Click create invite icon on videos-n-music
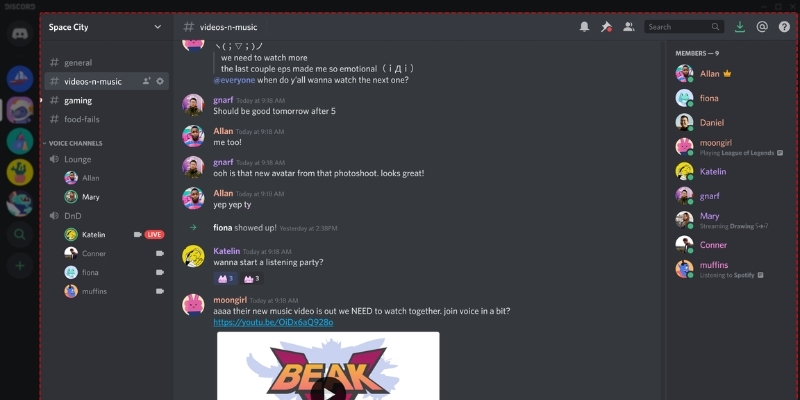This screenshot has width=800, height=400. pyautogui.click(x=146, y=81)
